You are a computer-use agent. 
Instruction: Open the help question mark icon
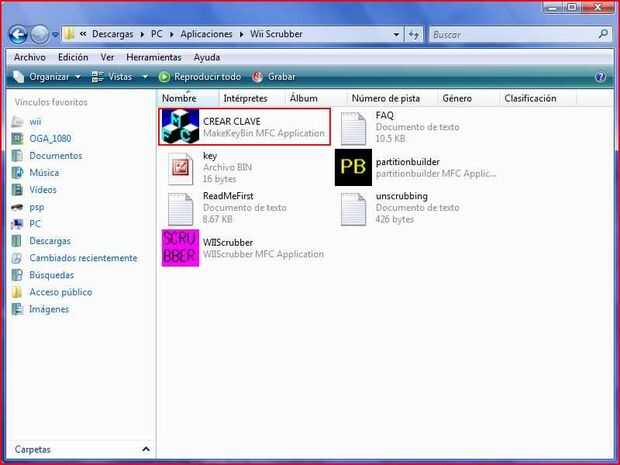(601, 77)
